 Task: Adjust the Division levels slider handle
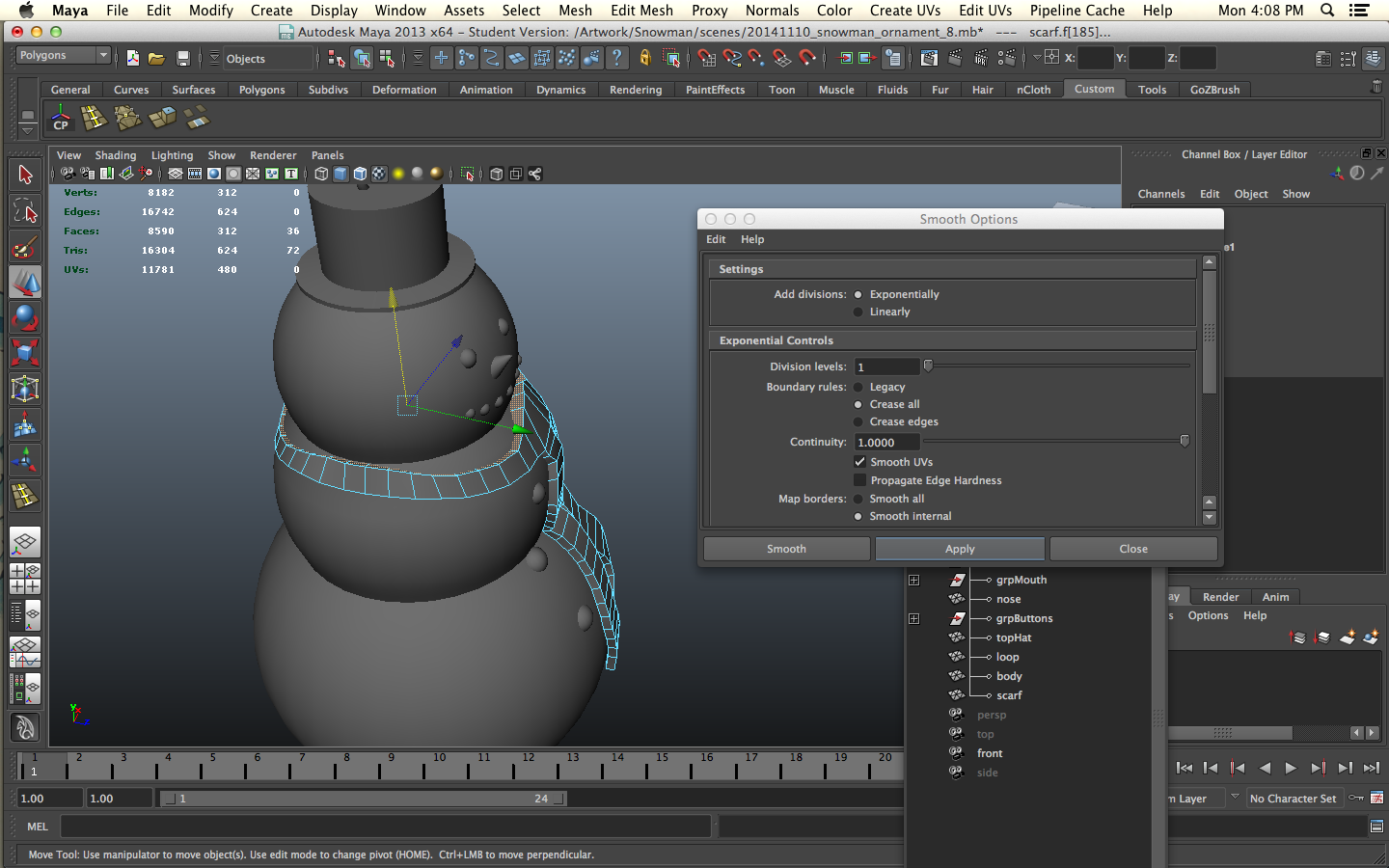tap(928, 366)
